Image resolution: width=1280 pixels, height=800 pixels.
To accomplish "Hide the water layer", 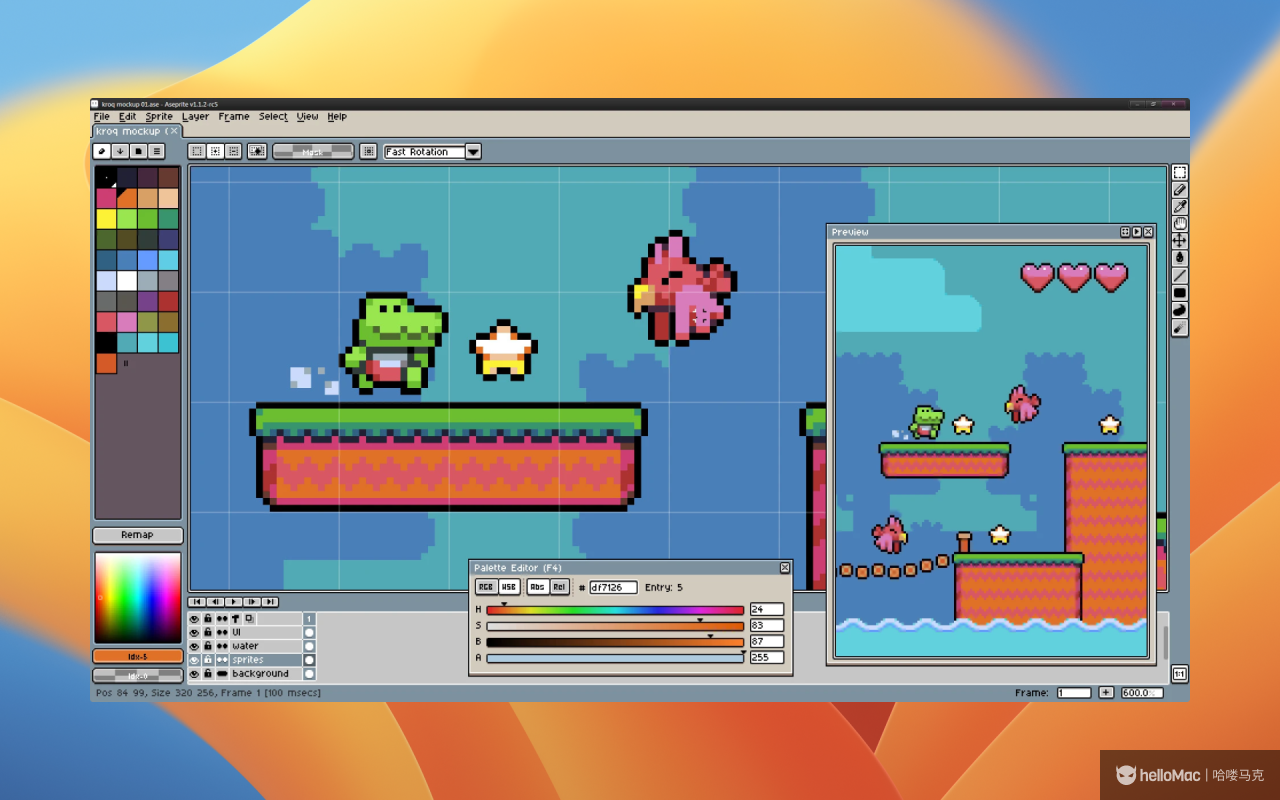I will pos(194,646).
